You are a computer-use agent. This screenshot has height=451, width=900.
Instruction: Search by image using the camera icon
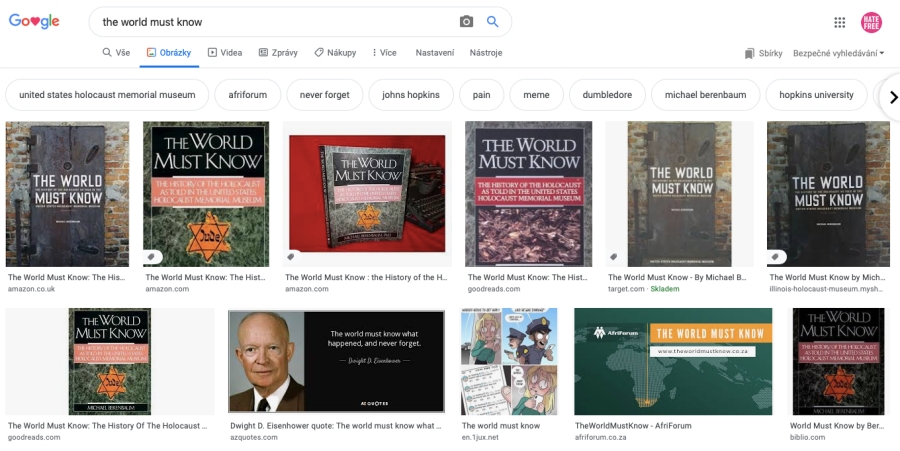(466, 22)
